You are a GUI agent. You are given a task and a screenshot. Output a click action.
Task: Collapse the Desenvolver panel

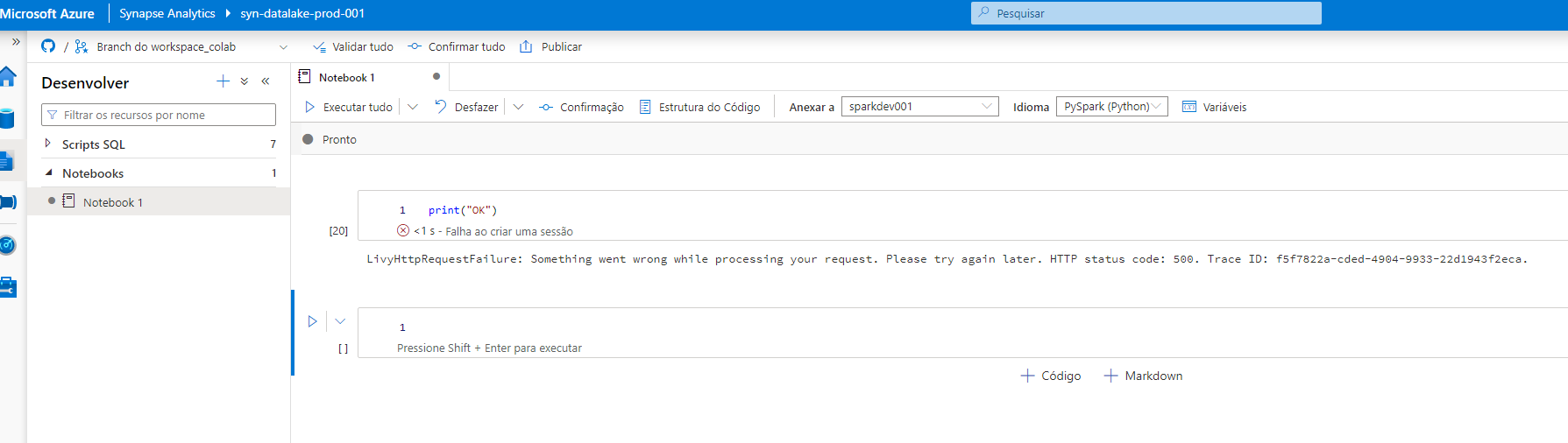point(266,81)
